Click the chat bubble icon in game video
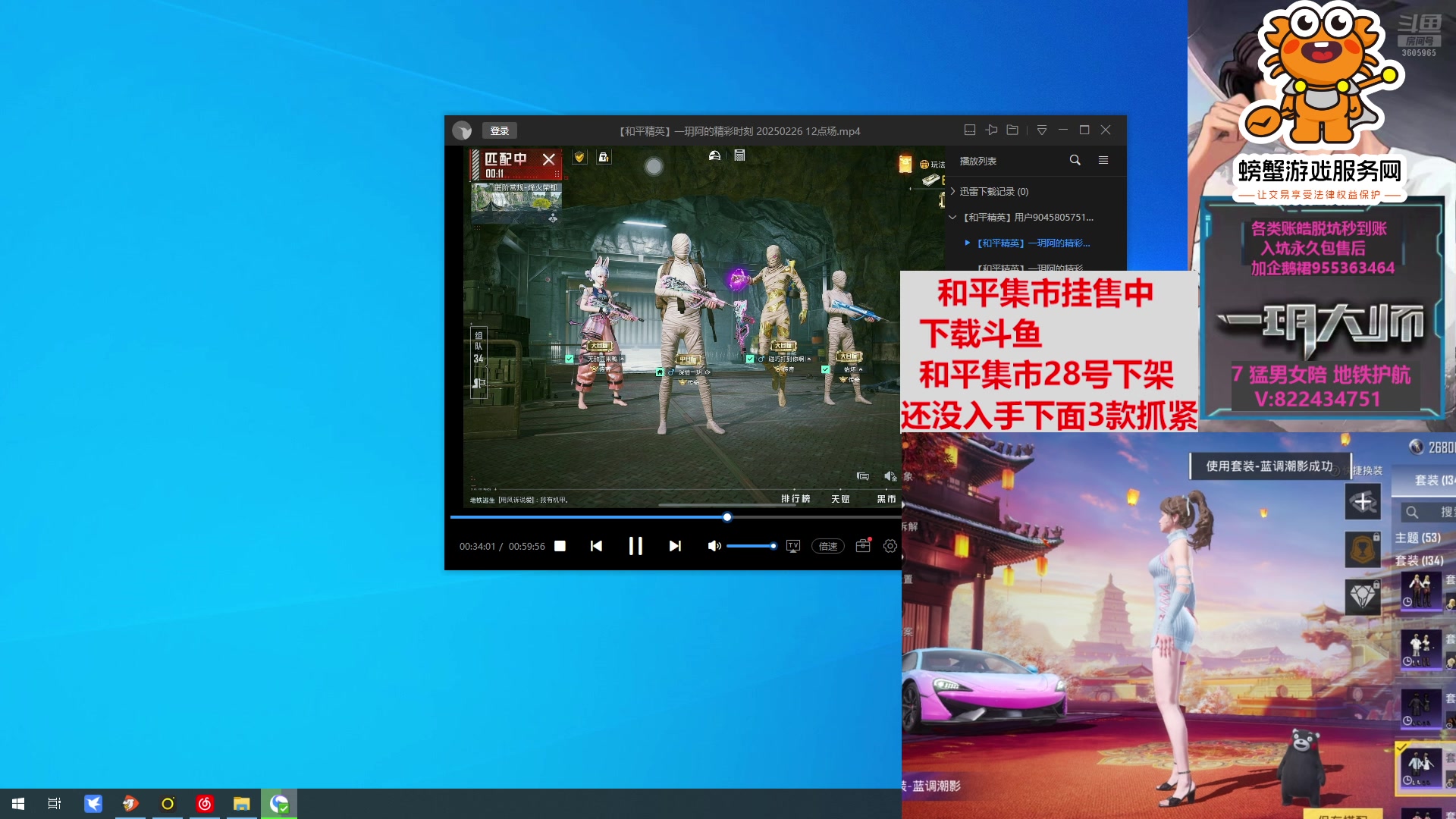Screen dimensions: 1456x819 tap(863, 476)
